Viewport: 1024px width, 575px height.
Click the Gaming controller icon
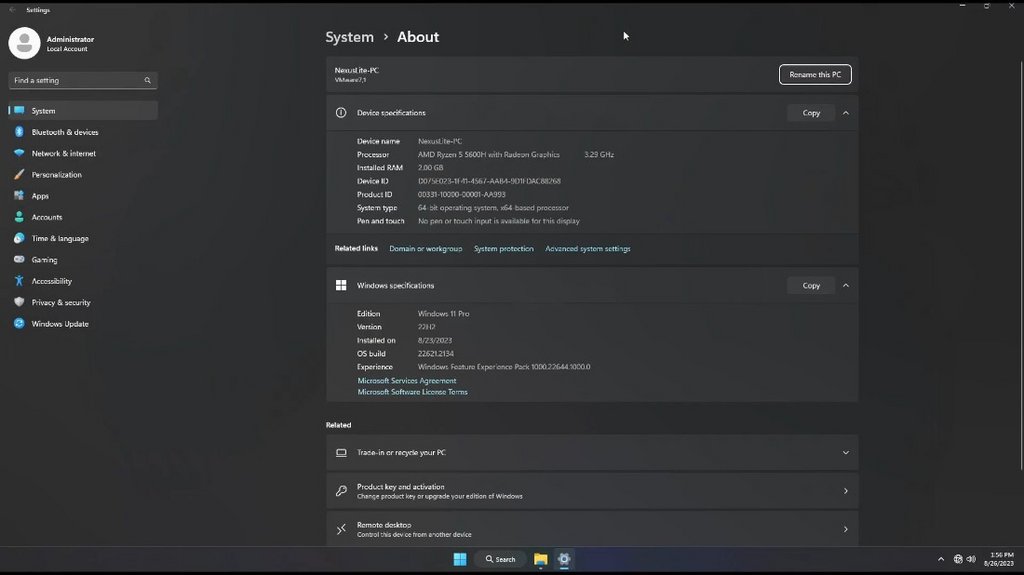19,259
